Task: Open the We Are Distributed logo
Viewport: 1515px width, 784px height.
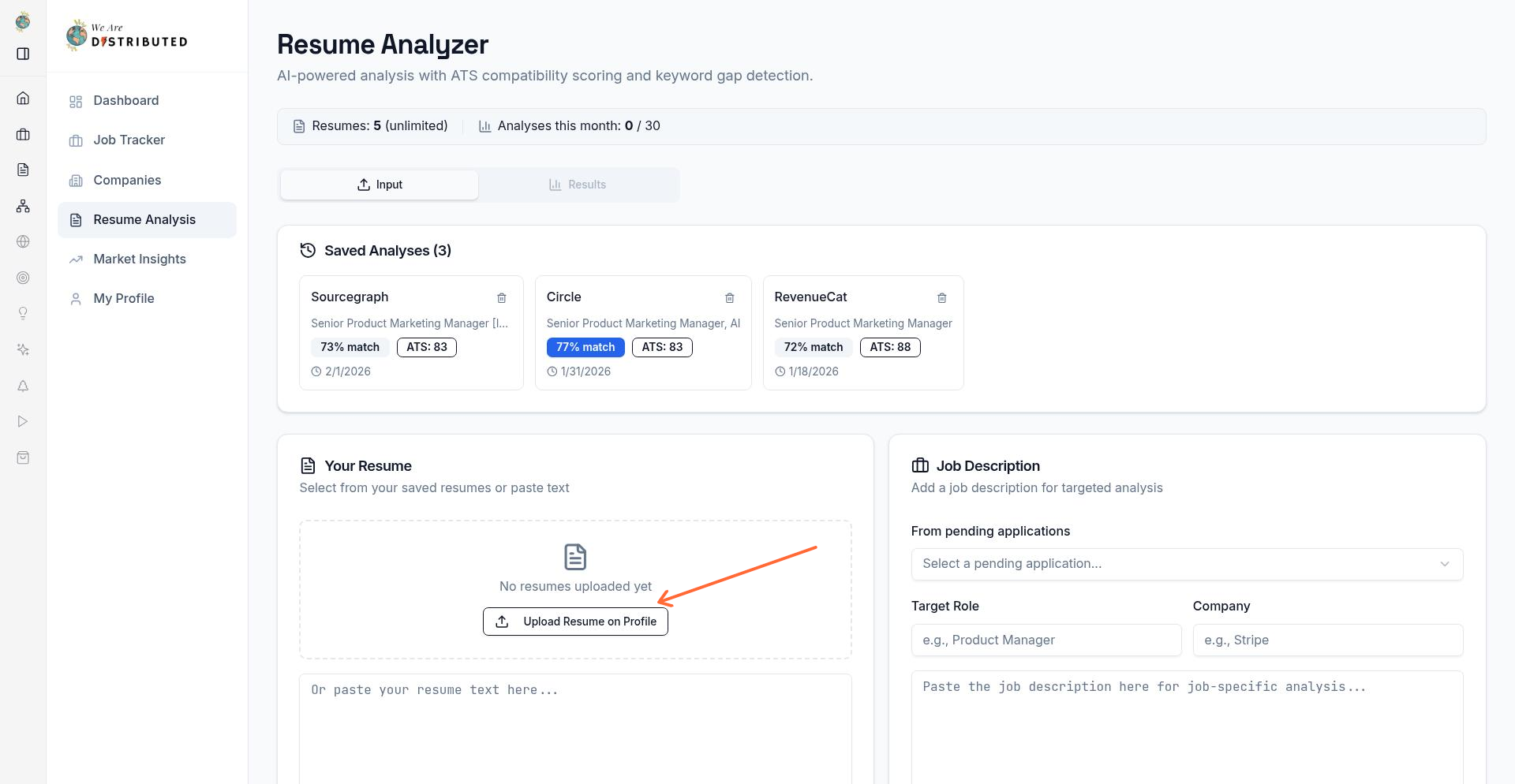Action: (x=126, y=35)
